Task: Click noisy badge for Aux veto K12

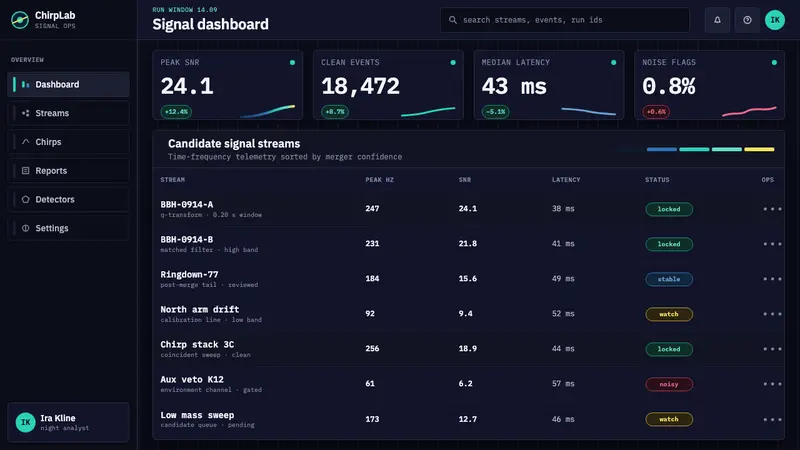Action: click(669, 384)
